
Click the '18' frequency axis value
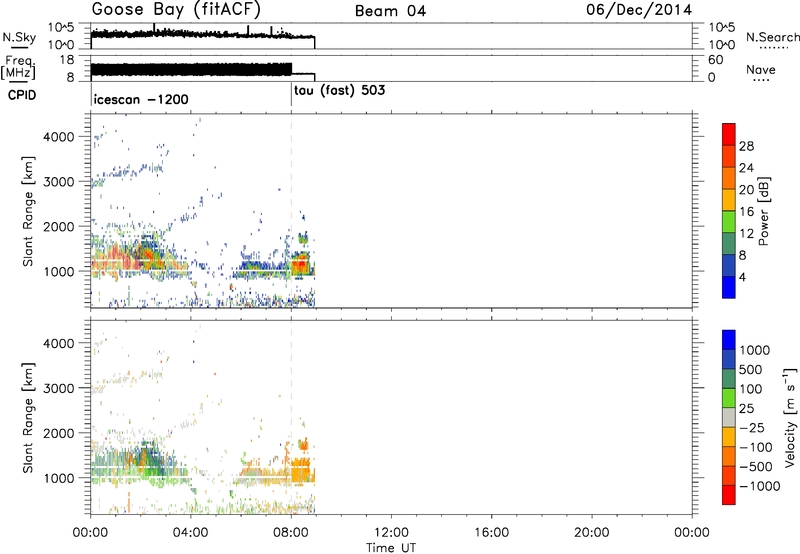[x=67, y=60]
